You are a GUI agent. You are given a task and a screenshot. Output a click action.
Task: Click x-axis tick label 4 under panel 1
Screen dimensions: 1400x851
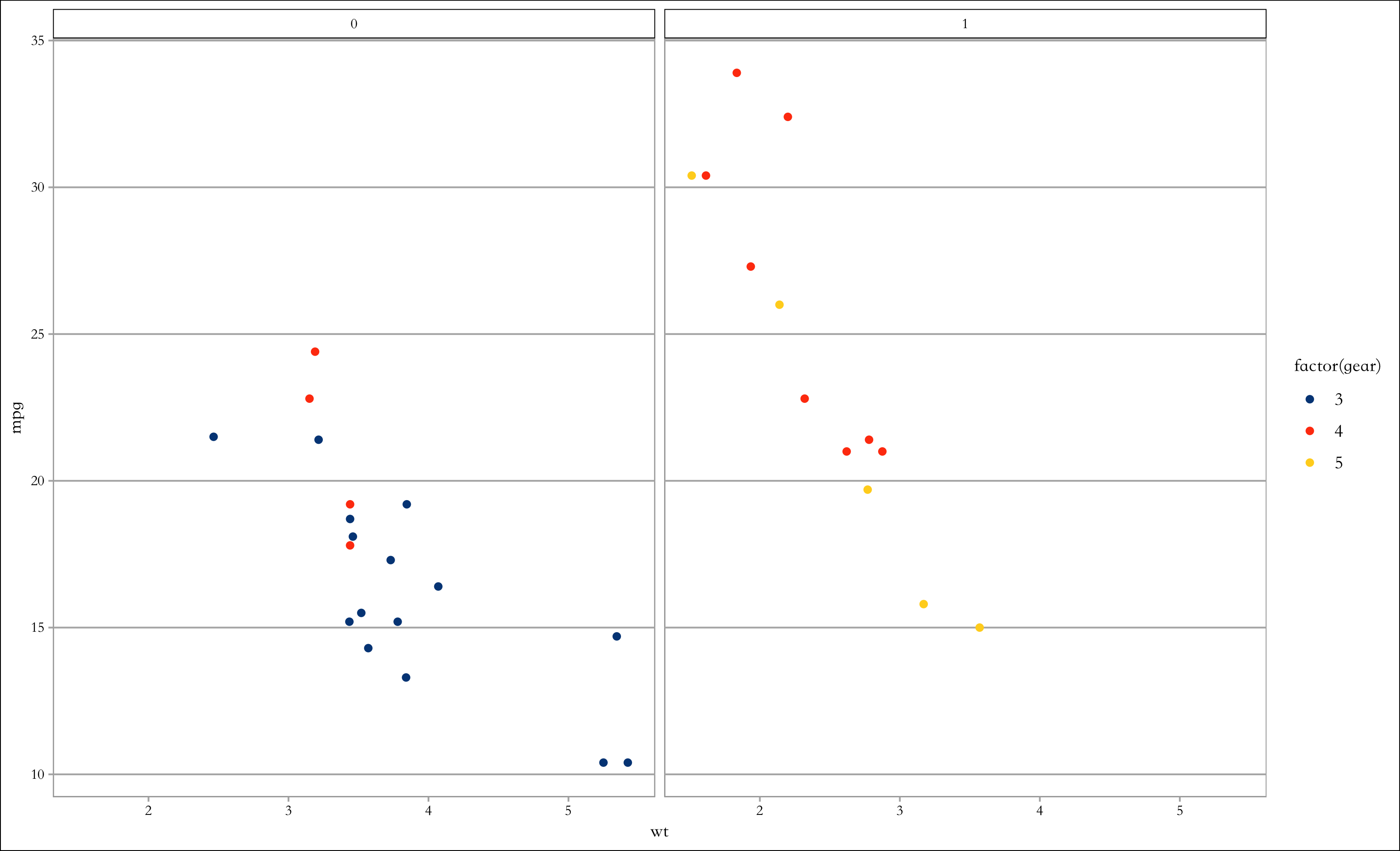click(1040, 810)
